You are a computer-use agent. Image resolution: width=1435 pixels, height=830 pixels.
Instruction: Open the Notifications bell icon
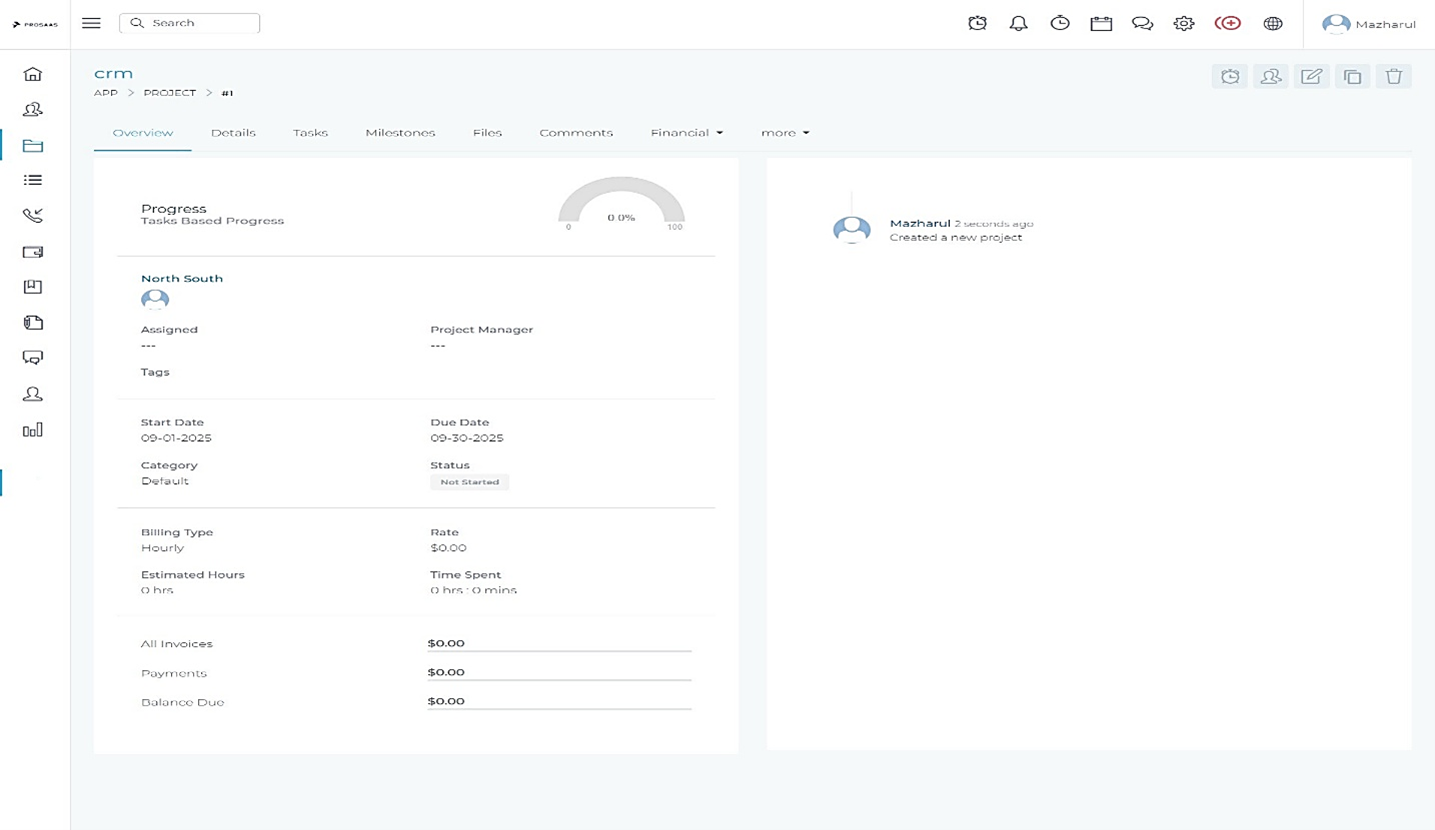(x=1018, y=22)
